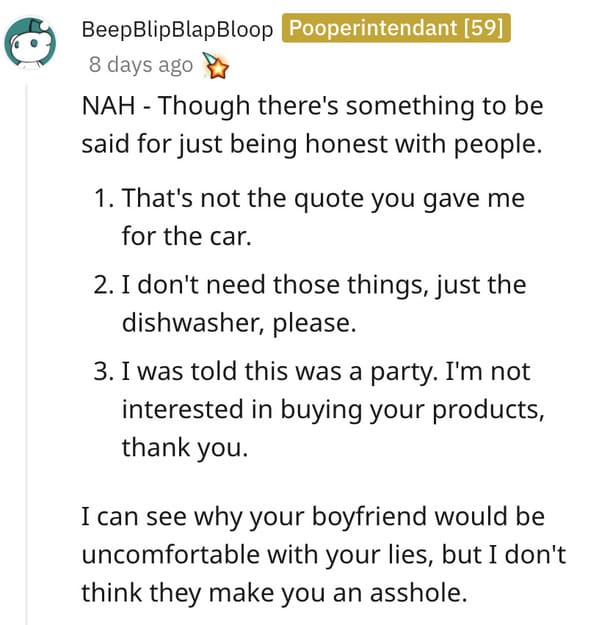Collapse the comment using the vertical thread line
The image size is (599, 625).
(27, 354)
